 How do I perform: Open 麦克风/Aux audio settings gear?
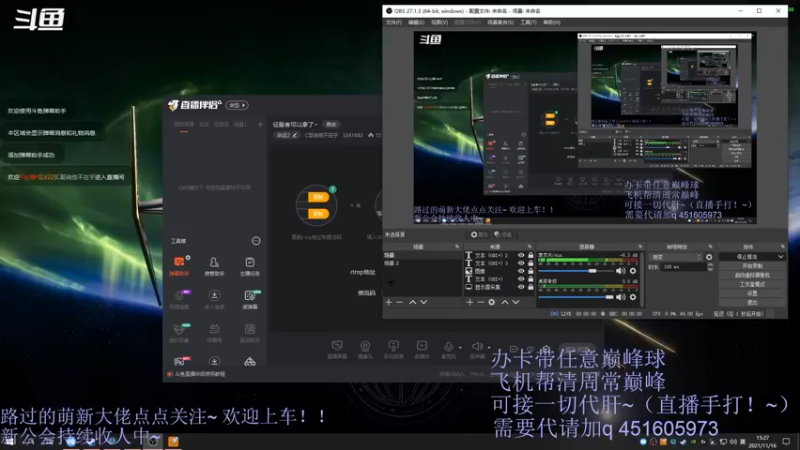633,271
